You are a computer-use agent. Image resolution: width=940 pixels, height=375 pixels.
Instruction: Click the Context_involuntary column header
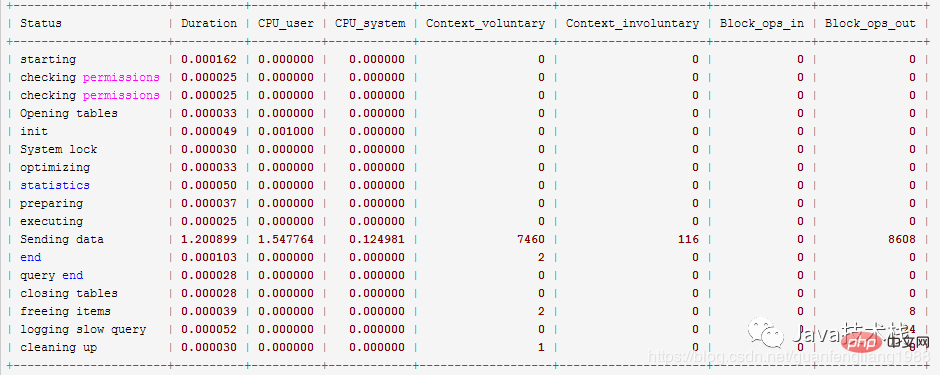click(632, 23)
